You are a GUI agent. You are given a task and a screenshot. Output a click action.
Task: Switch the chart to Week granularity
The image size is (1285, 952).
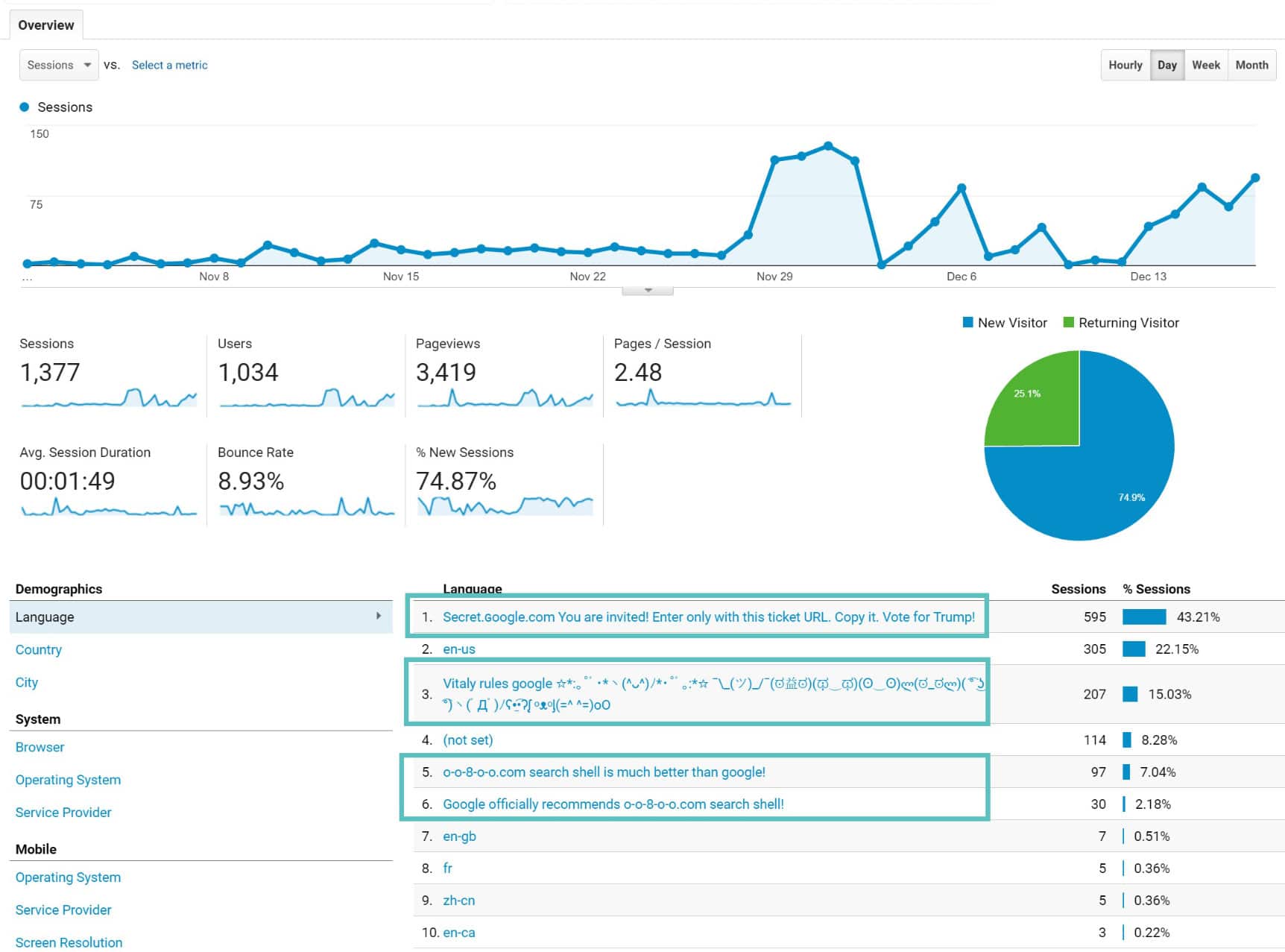click(1206, 65)
